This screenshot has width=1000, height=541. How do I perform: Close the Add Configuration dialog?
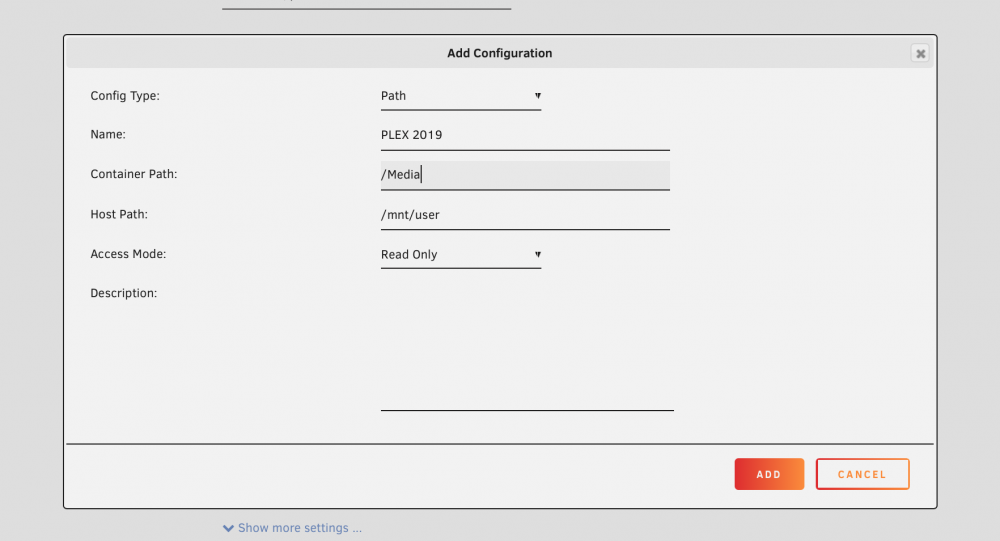point(920,54)
